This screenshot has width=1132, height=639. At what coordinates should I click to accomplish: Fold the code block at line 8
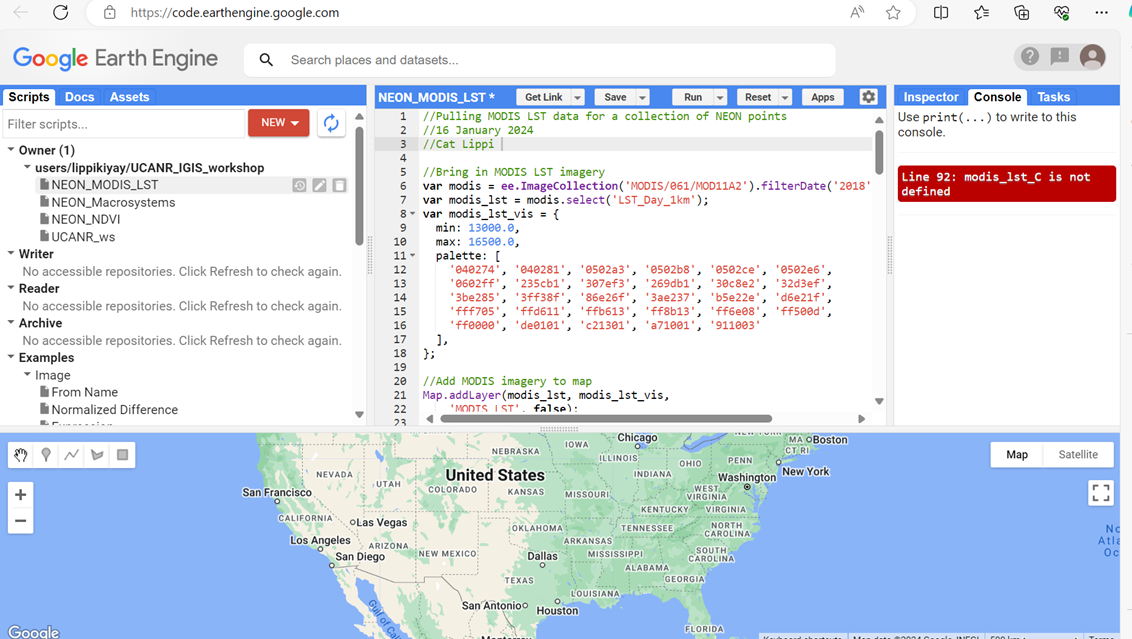(413, 214)
